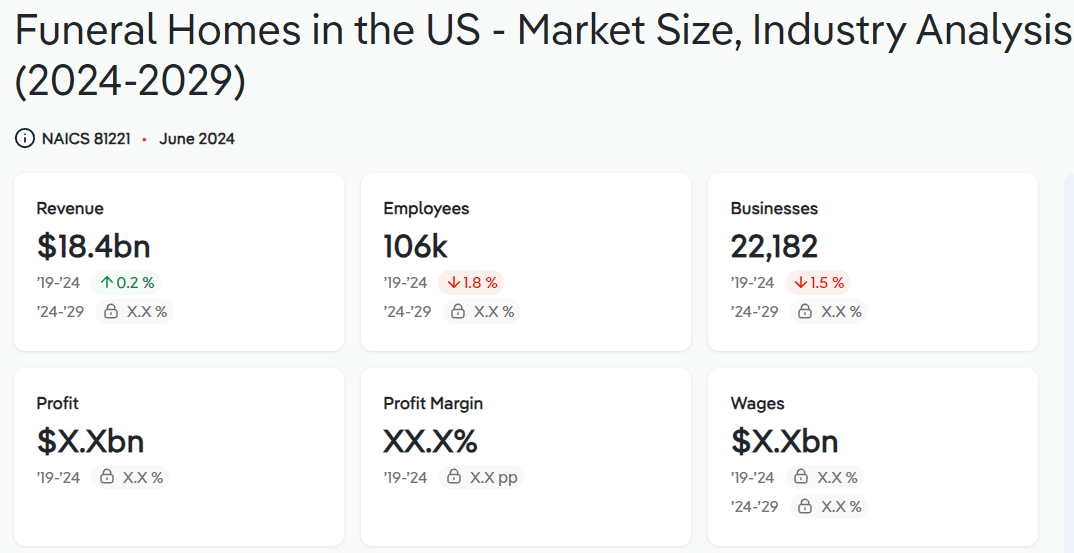Click the green up arrow on Revenue growth

click(x=106, y=282)
